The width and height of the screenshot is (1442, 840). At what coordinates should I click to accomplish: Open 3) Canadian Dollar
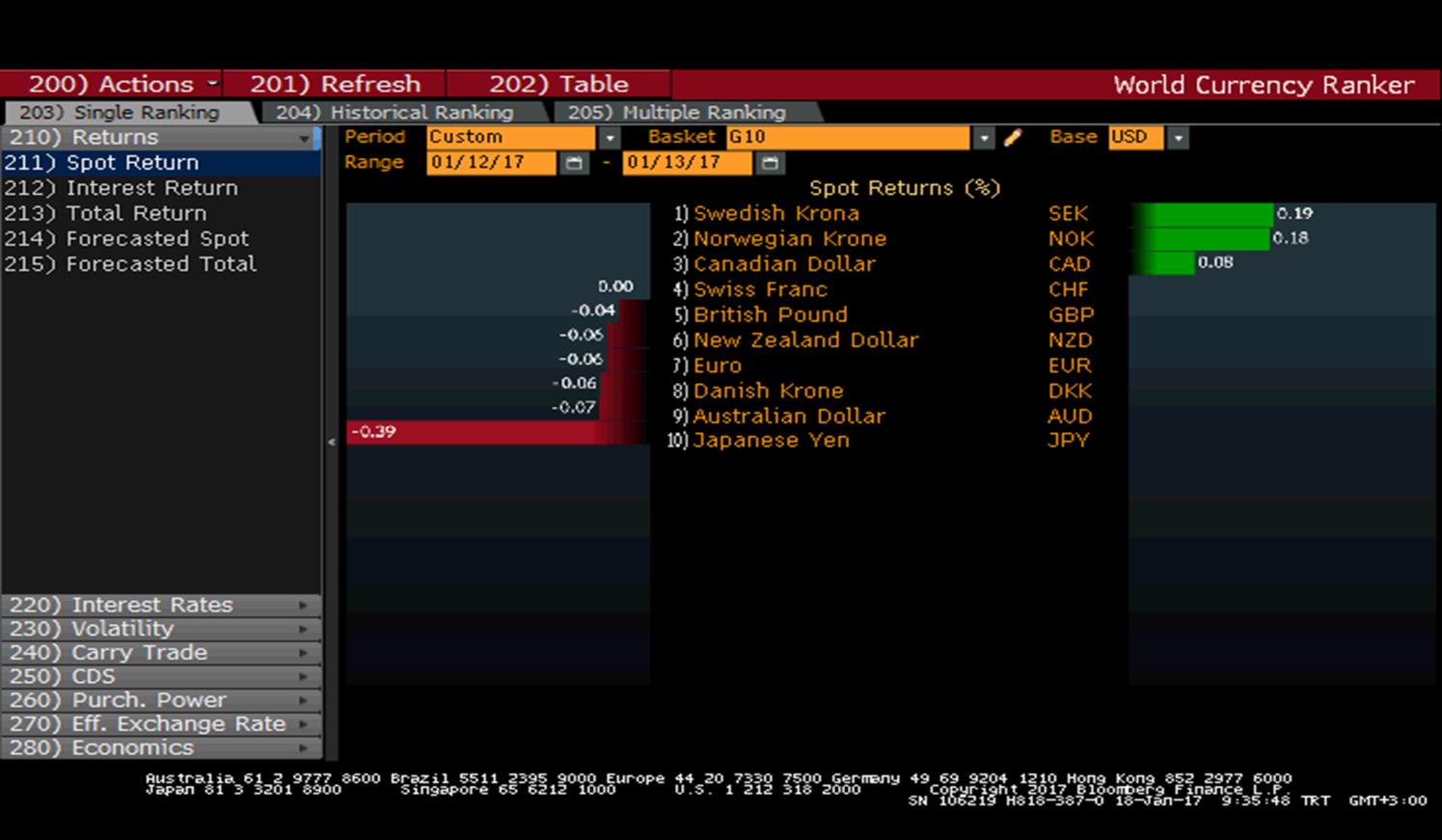[775, 264]
